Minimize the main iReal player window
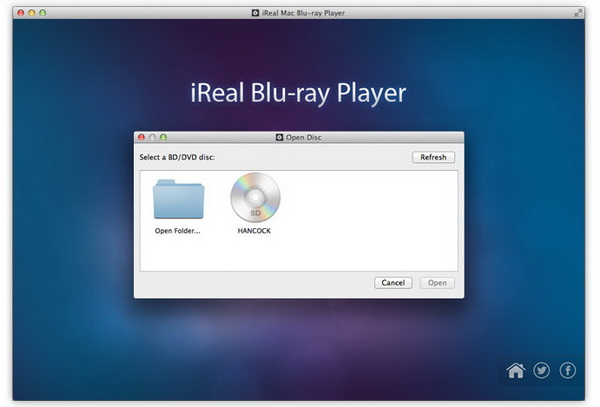 coord(31,12)
